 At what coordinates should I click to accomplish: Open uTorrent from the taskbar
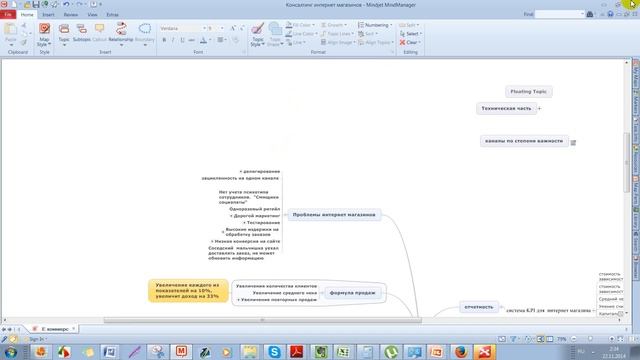pos(391,352)
